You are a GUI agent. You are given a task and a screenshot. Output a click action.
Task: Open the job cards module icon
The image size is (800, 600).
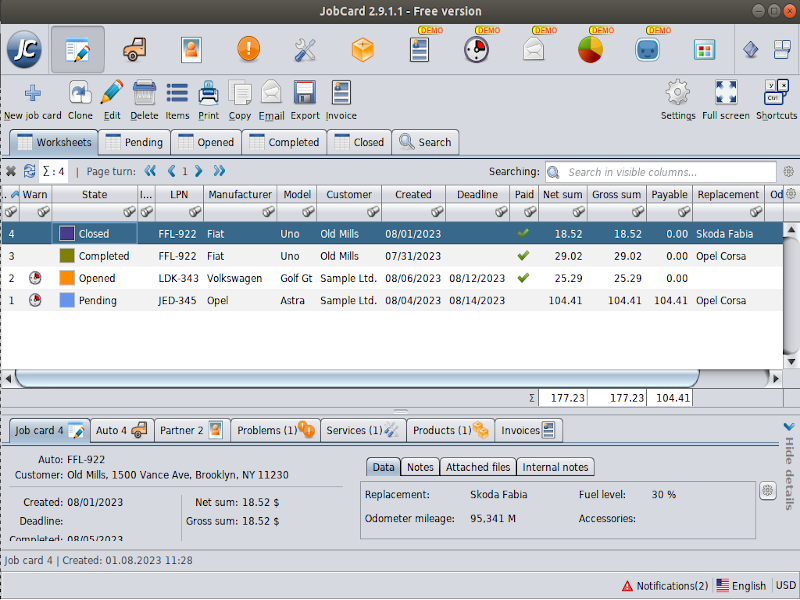(78, 49)
